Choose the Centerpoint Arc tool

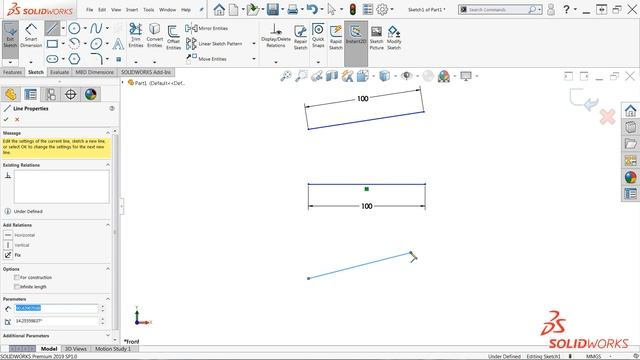(x=74, y=44)
